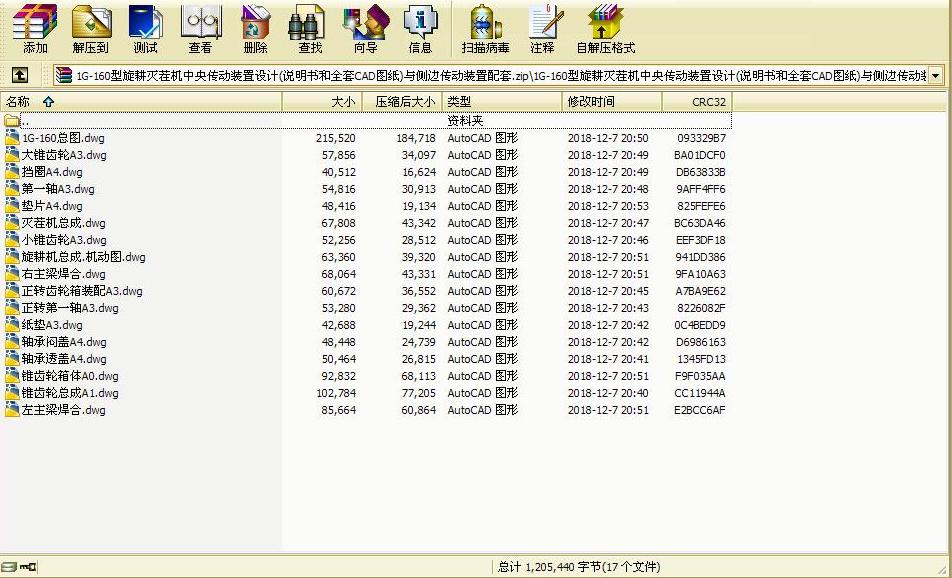Viewport: 952px width, 578px height.
Task: Click the 信息 (Info) toolbar icon
Action: point(420,27)
